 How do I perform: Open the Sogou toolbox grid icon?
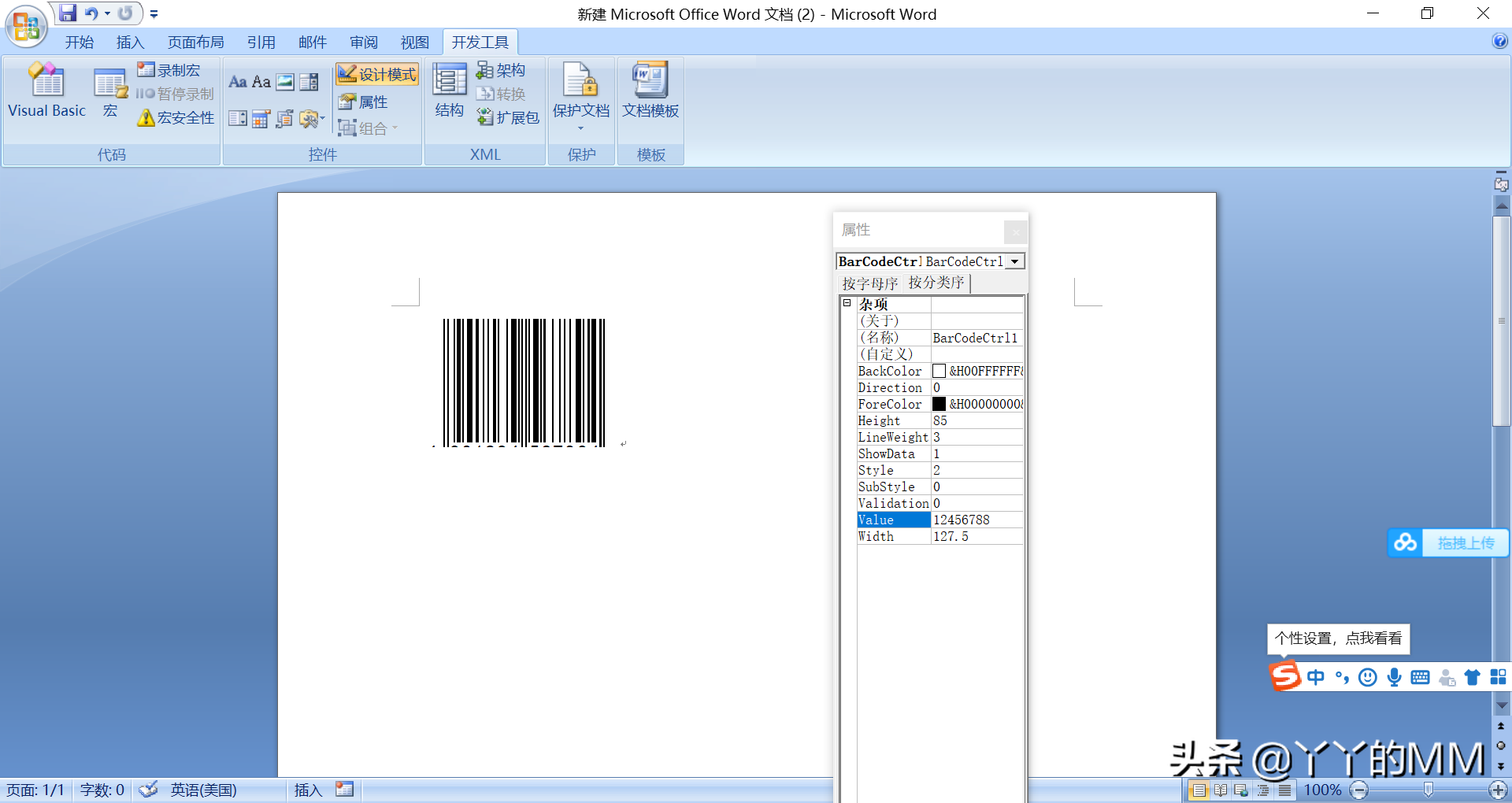(x=1498, y=677)
